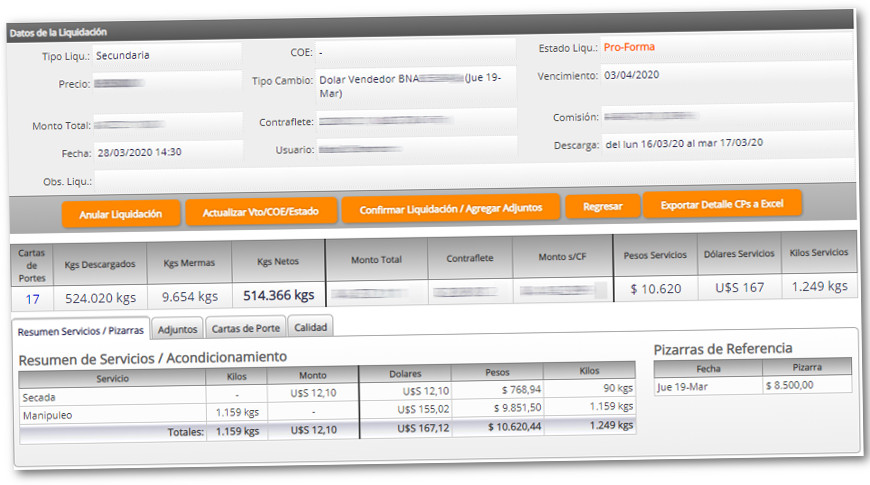The height and width of the screenshot is (485, 870).
Task: Confirm via Confirmar Liquidación / Agregar Adjuntos
Action: 450,208
